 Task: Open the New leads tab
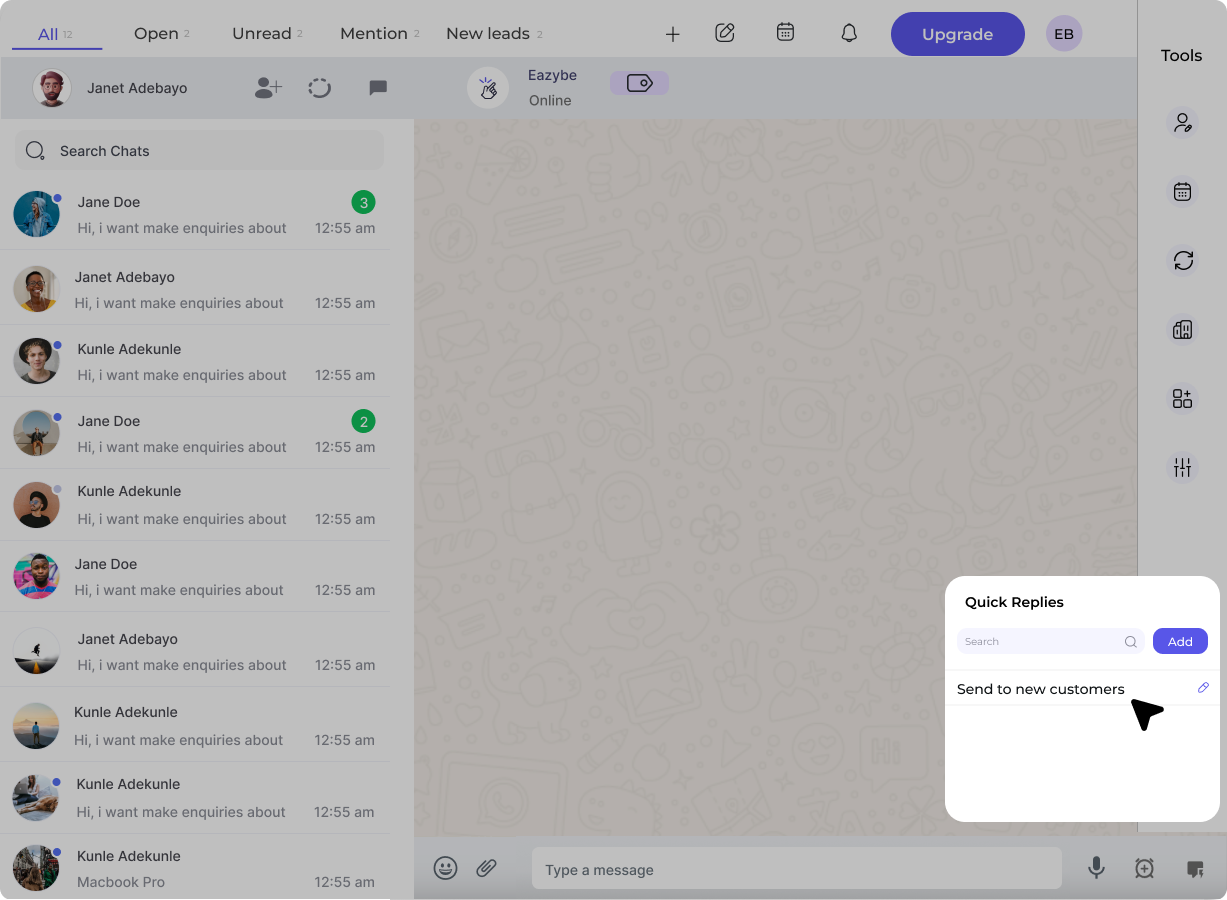[x=487, y=33]
